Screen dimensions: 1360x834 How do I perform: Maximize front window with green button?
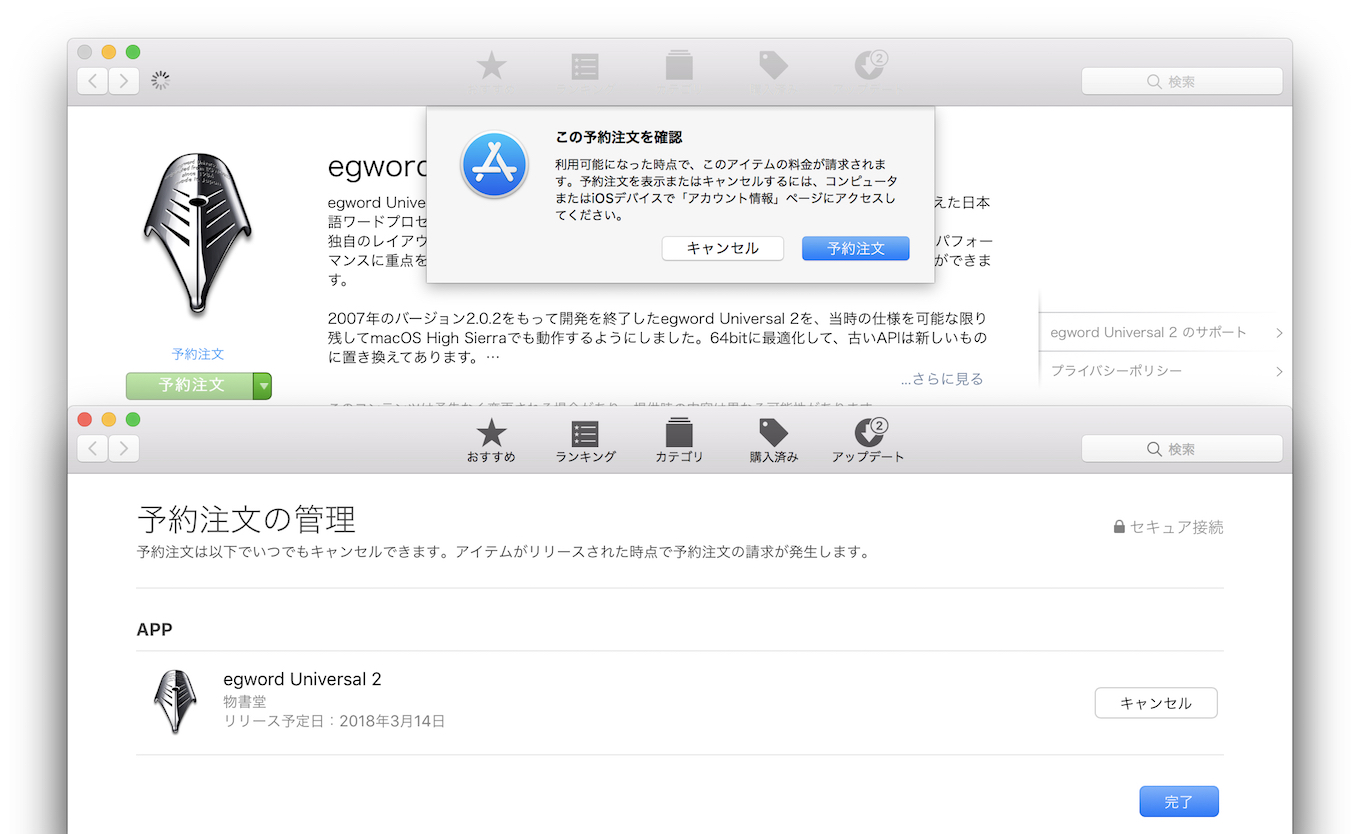click(x=133, y=420)
